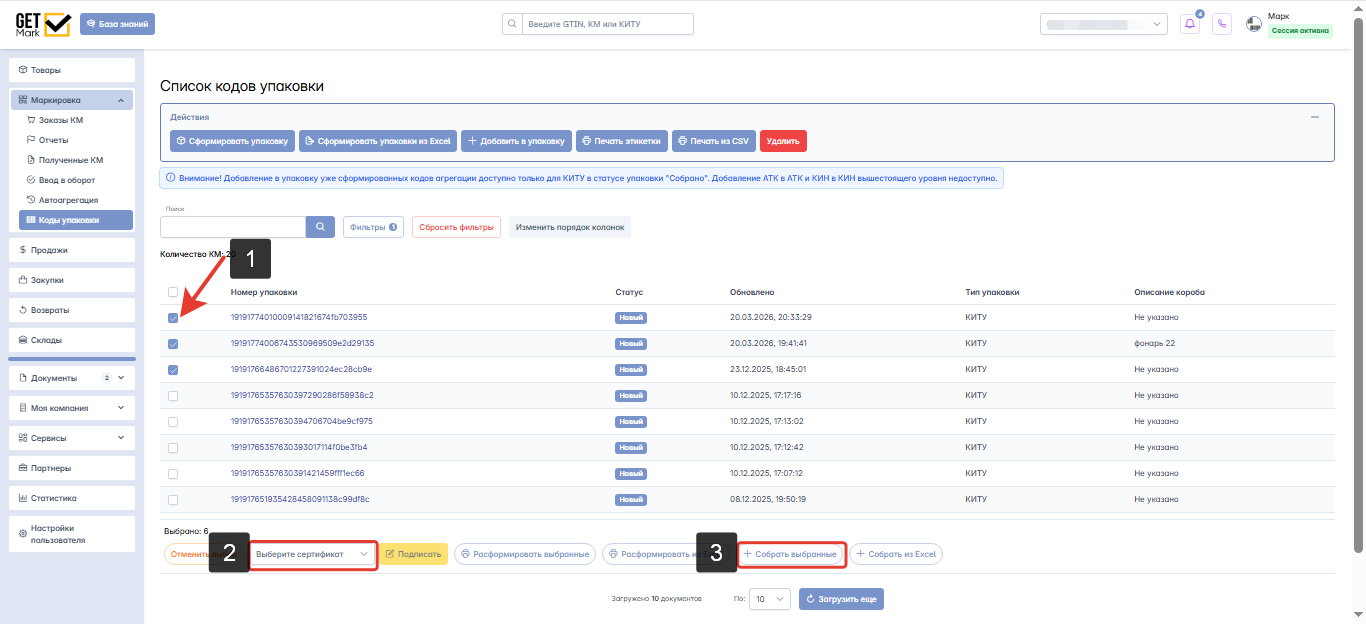The width and height of the screenshot is (1366, 624).
Task: Click the vertical page scrollbar
Action: 1358,280
